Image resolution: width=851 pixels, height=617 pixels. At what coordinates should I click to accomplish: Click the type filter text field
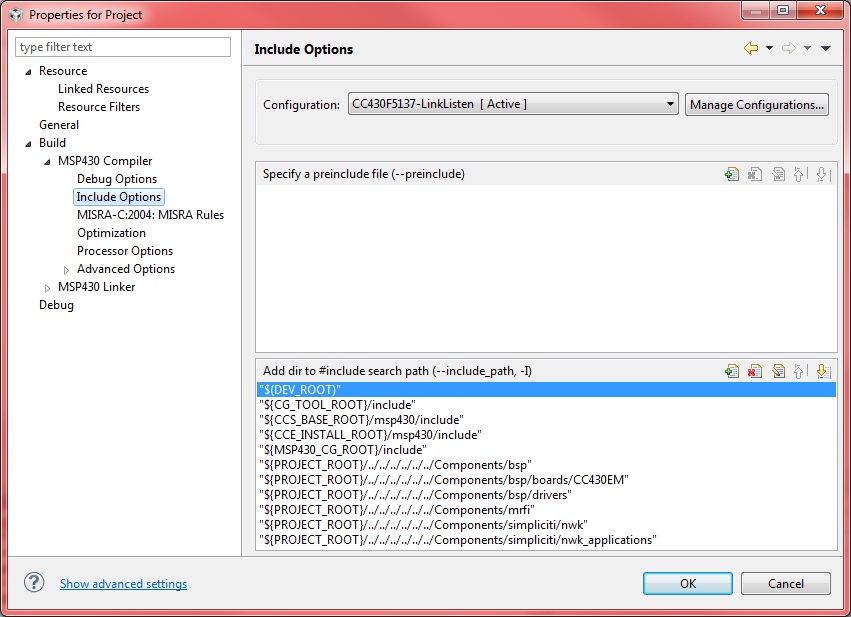click(122, 47)
